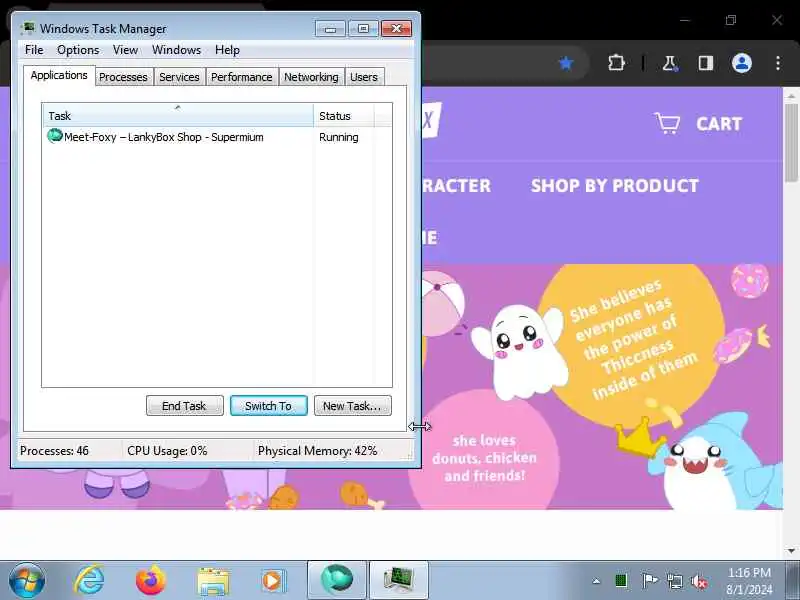Click the muted volume tray icon
This screenshot has height=600, width=800.
(699, 581)
